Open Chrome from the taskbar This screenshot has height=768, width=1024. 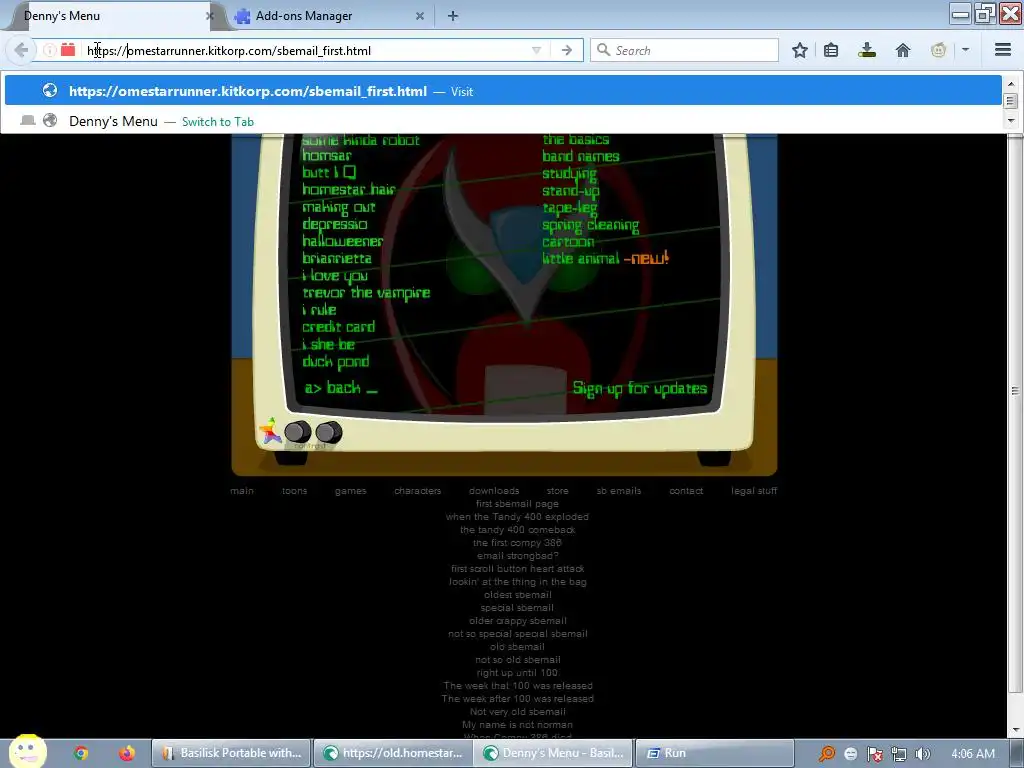click(x=81, y=753)
